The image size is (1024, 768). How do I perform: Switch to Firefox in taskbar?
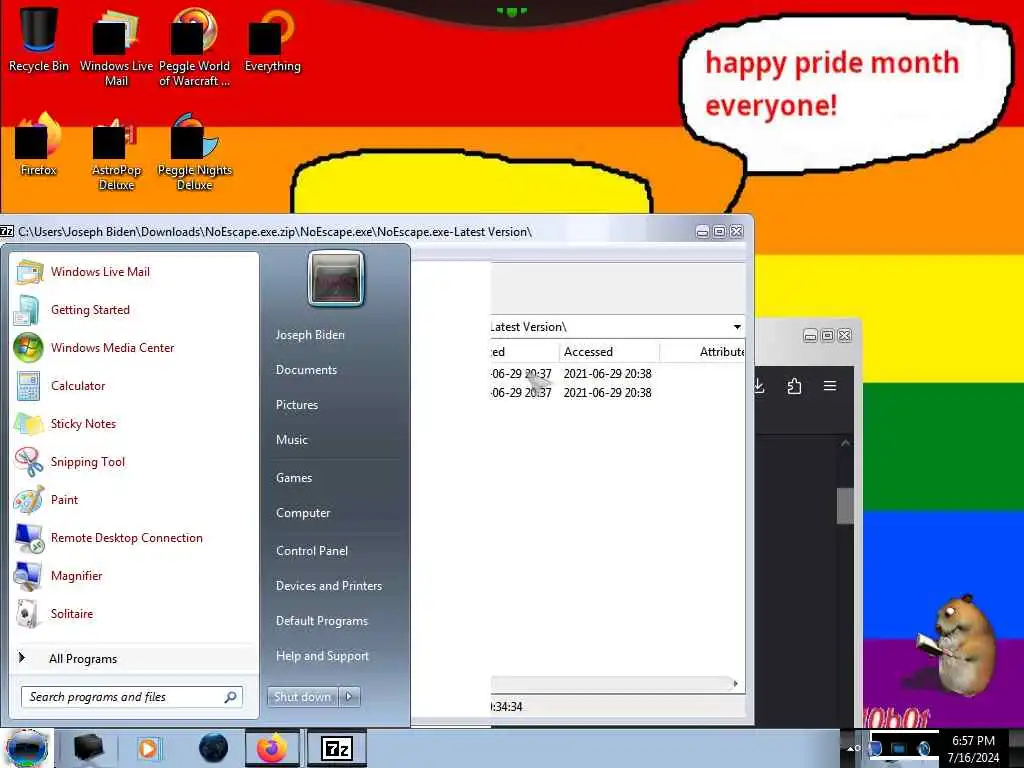tap(272, 748)
